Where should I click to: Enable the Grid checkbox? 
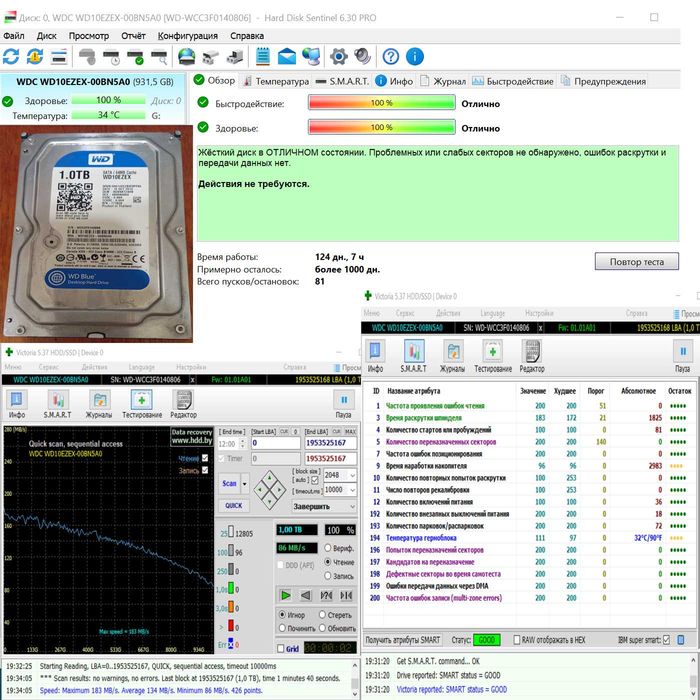pos(281,649)
